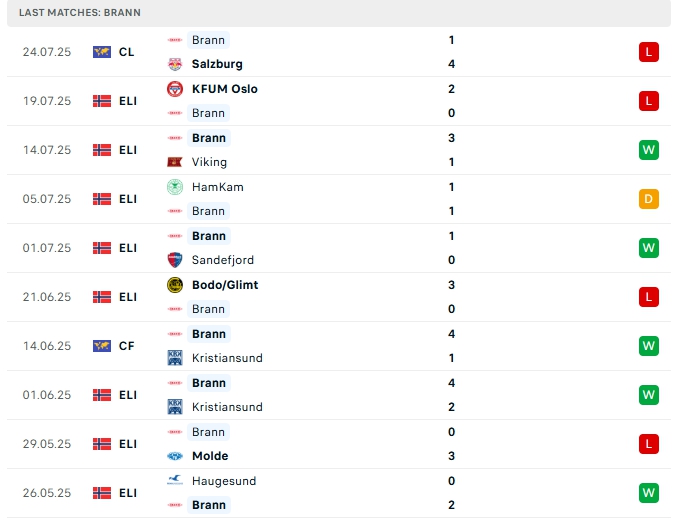Click the orange D draw badge
Image resolution: width=680 pixels, height=522 pixels.
coord(649,199)
